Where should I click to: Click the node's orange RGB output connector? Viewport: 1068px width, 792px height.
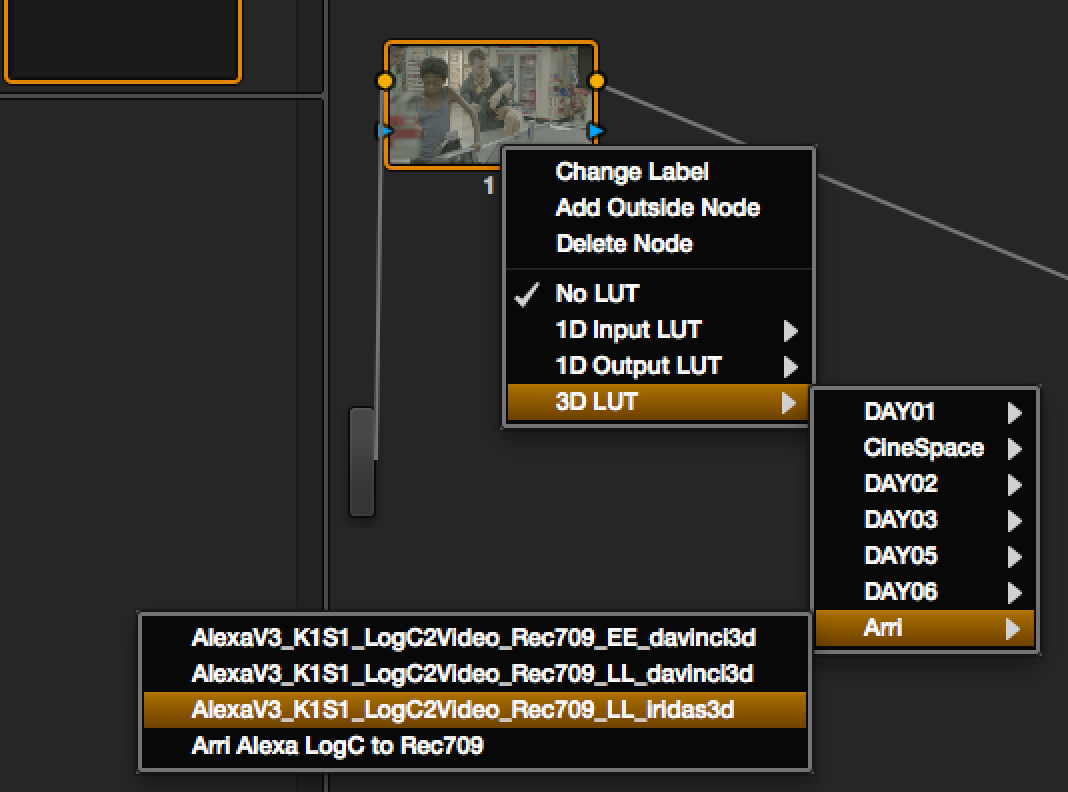(597, 81)
